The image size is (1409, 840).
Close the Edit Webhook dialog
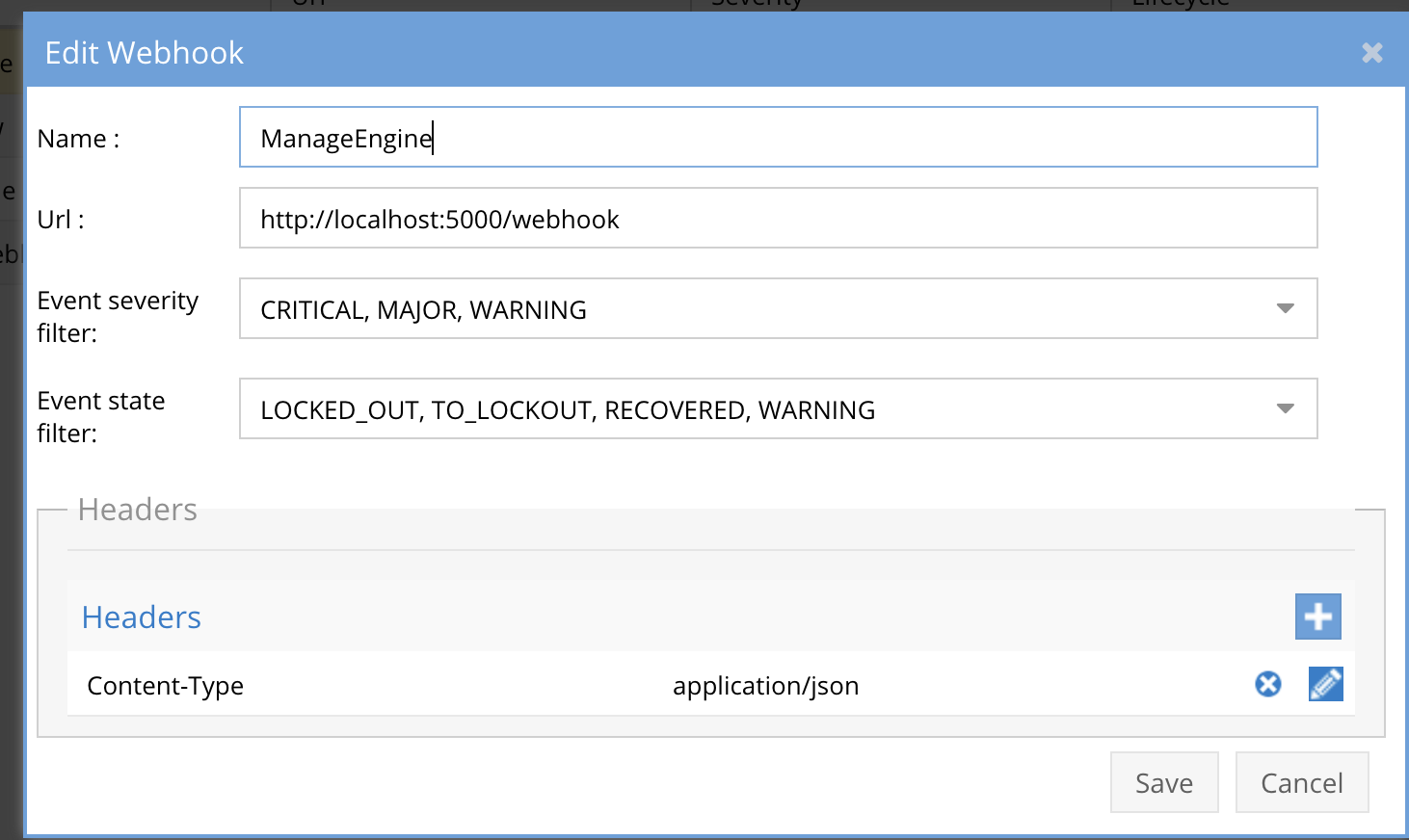pyautogui.click(x=1371, y=53)
